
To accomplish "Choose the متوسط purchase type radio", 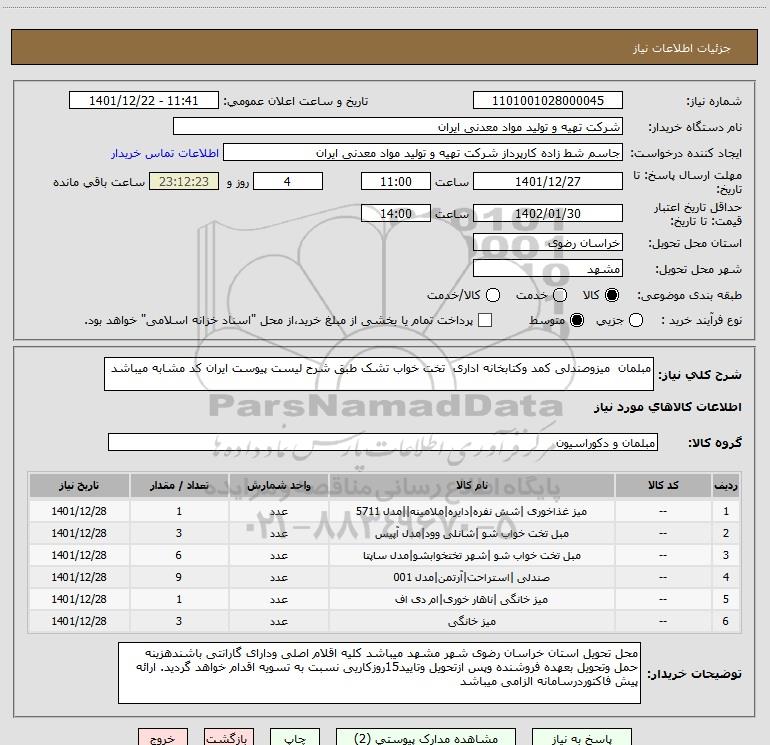I will tap(577, 320).
